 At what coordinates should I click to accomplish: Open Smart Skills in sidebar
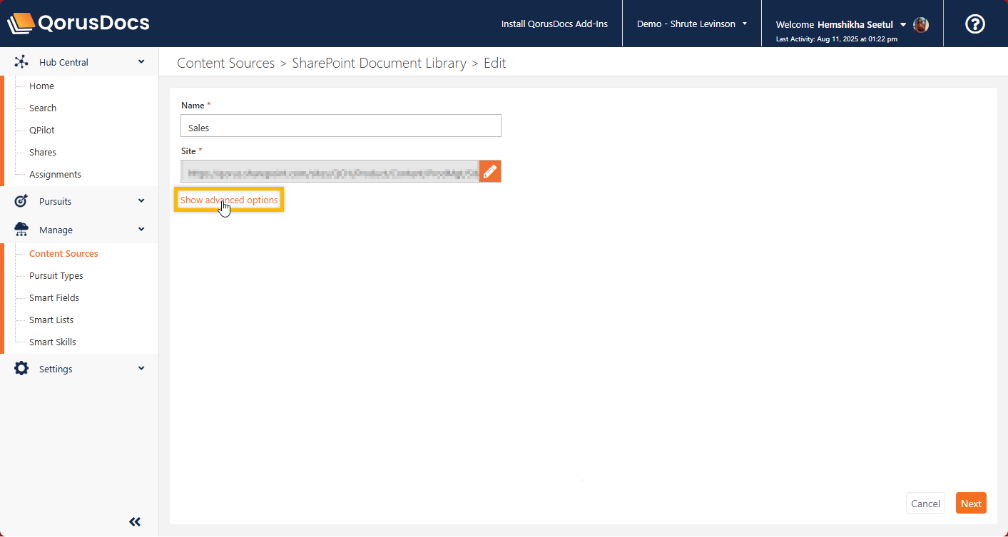[x=53, y=342]
